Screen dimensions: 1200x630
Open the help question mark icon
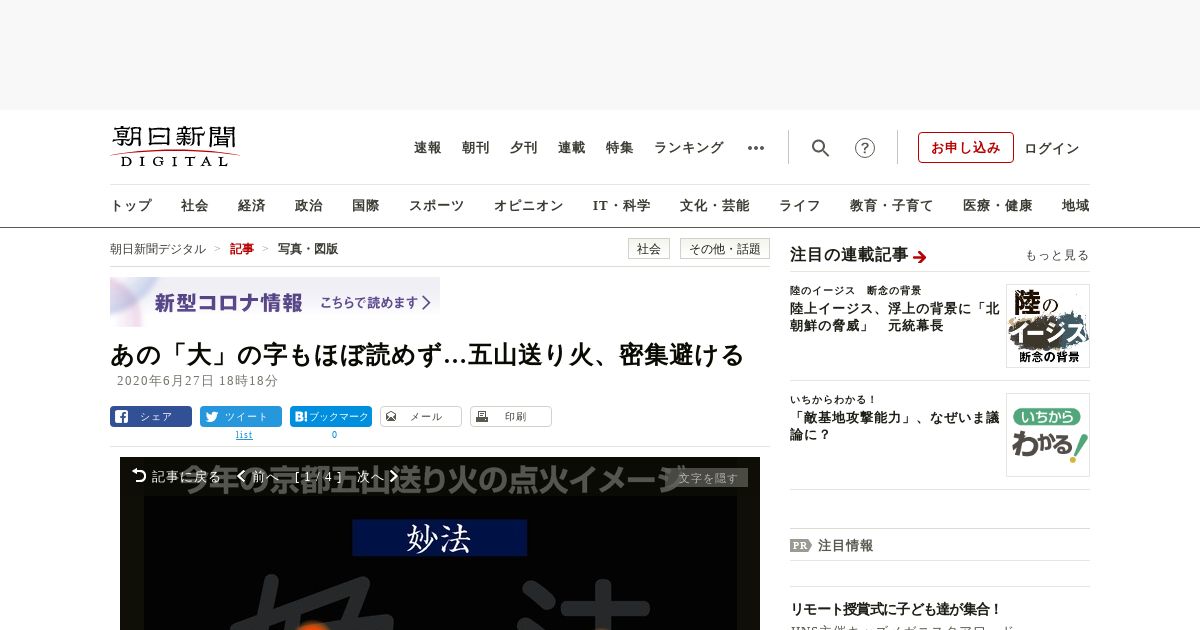865,148
